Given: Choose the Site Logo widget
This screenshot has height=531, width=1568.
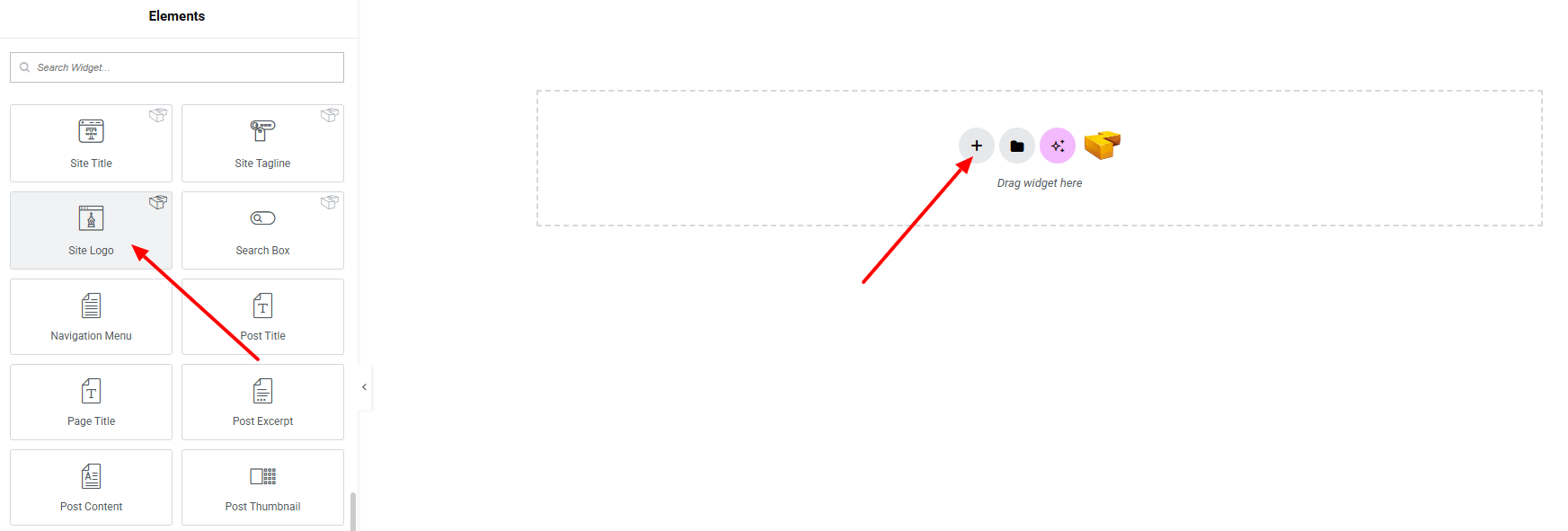Looking at the screenshot, I should (x=91, y=230).
